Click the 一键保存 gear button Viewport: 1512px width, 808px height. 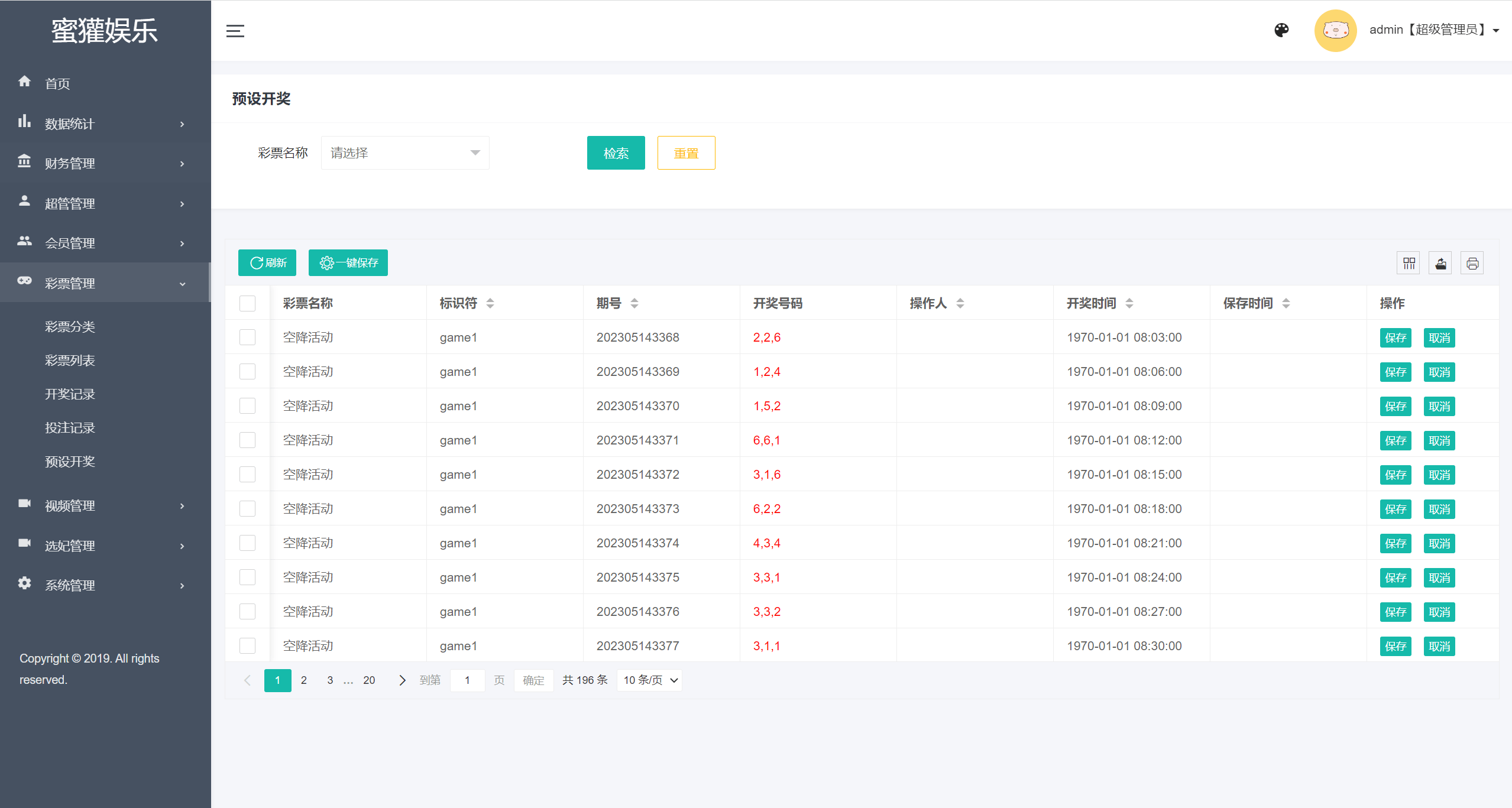click(x=348, y=262)
